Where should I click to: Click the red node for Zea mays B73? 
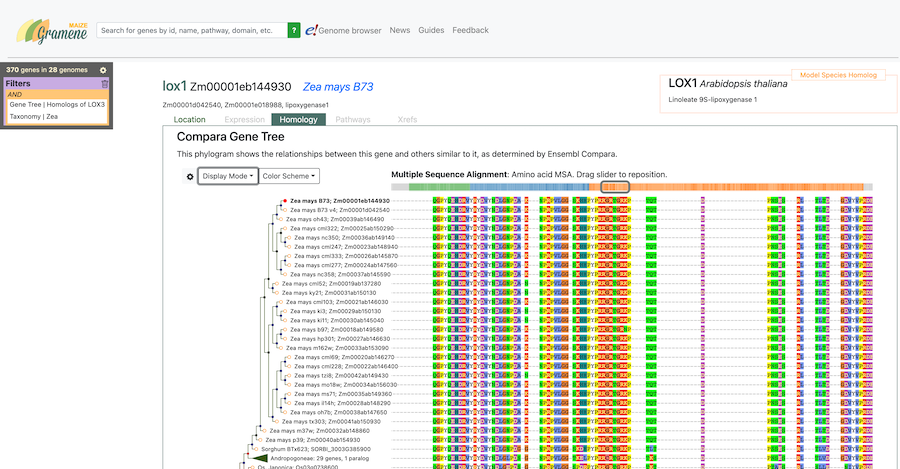(x=285, y=201)
